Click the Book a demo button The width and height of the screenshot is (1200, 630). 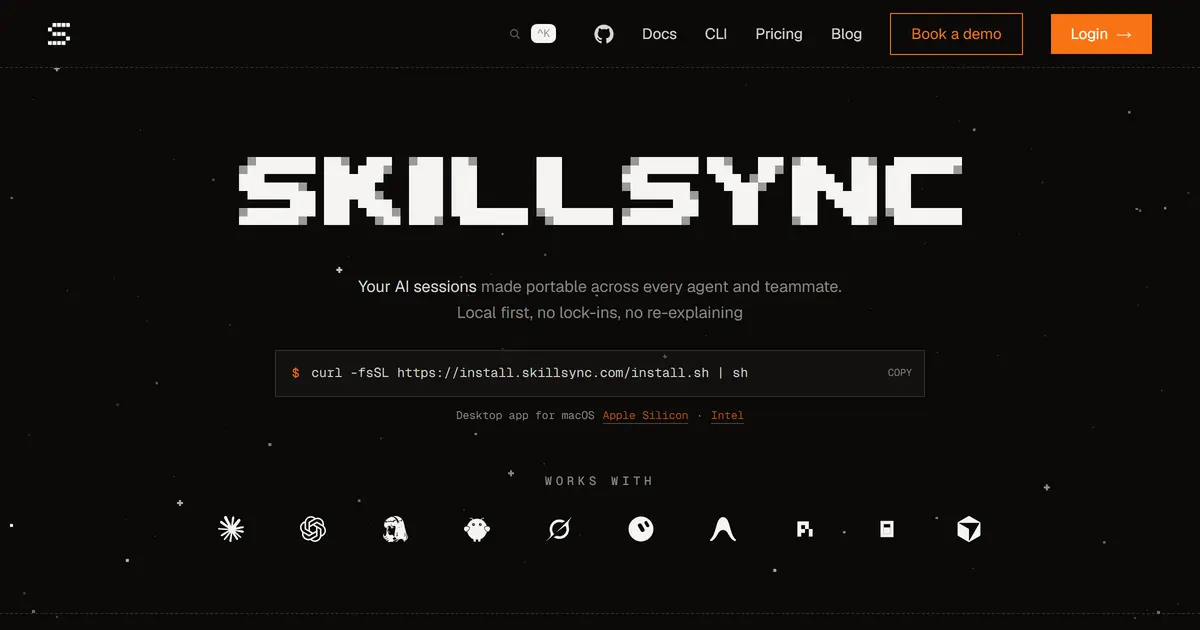[x=956, y=34]
